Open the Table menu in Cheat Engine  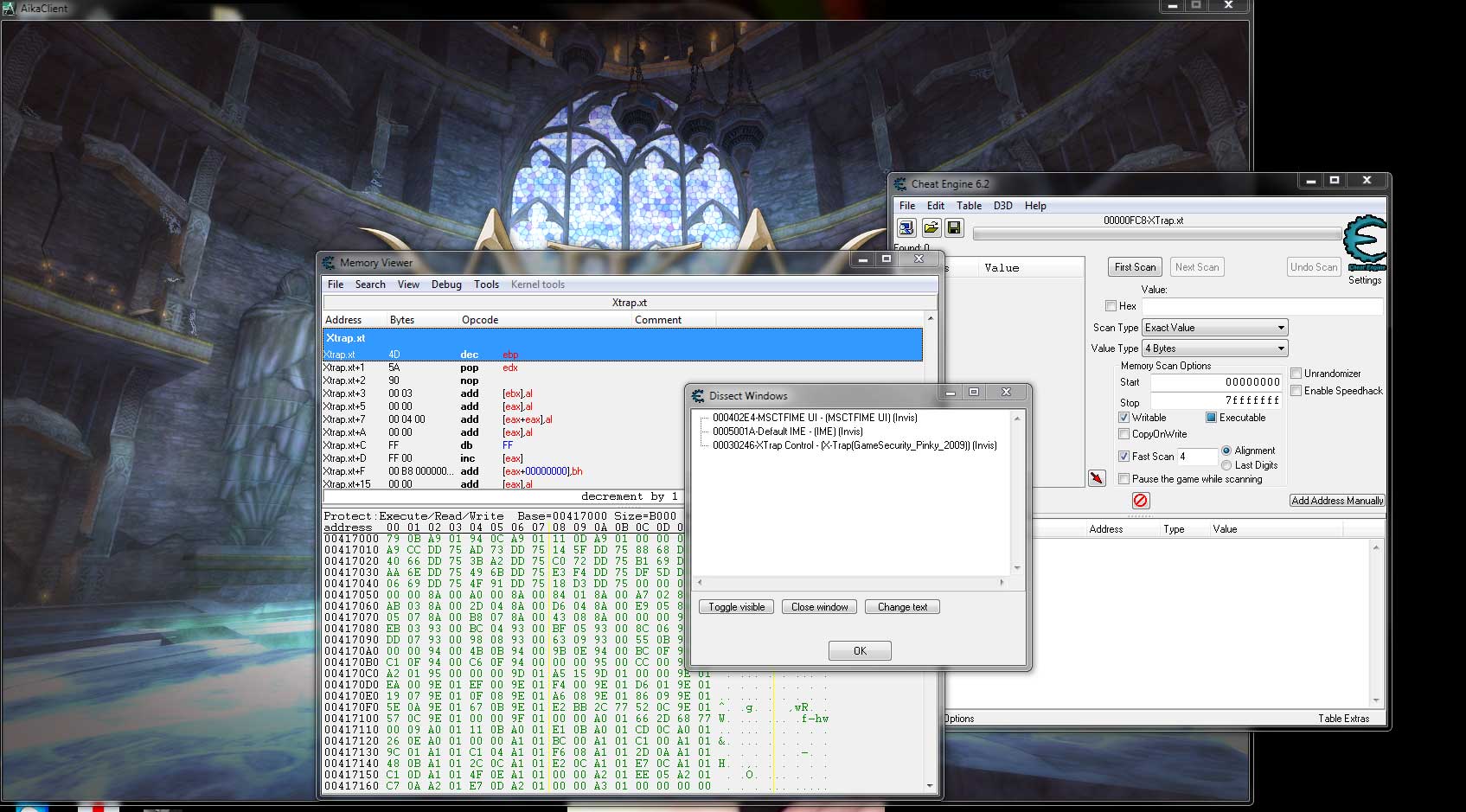(x=969, y=206)
